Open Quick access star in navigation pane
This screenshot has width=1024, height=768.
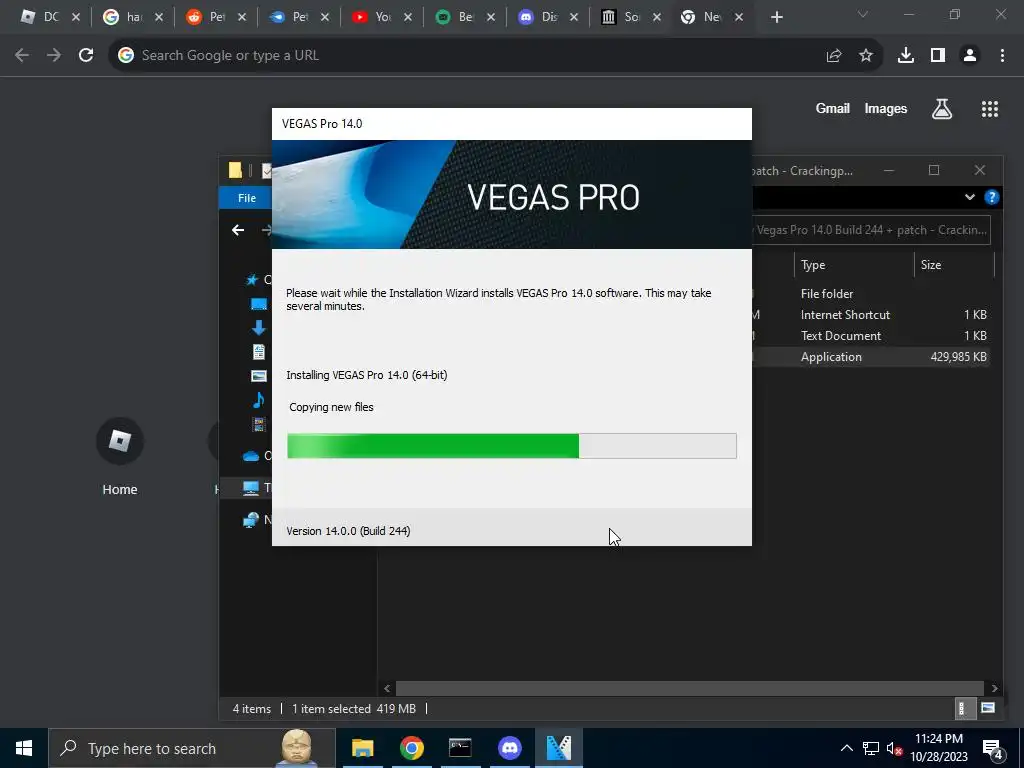coord(252,280)
